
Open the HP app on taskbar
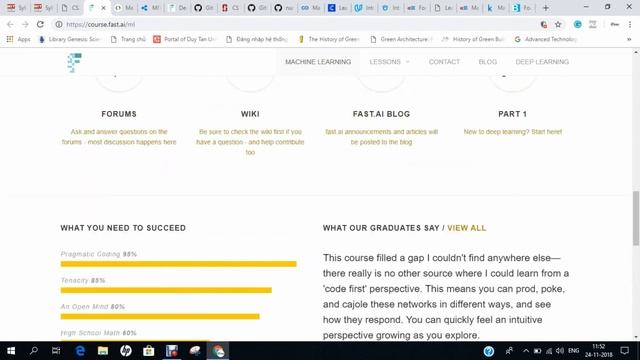[126, 351]
